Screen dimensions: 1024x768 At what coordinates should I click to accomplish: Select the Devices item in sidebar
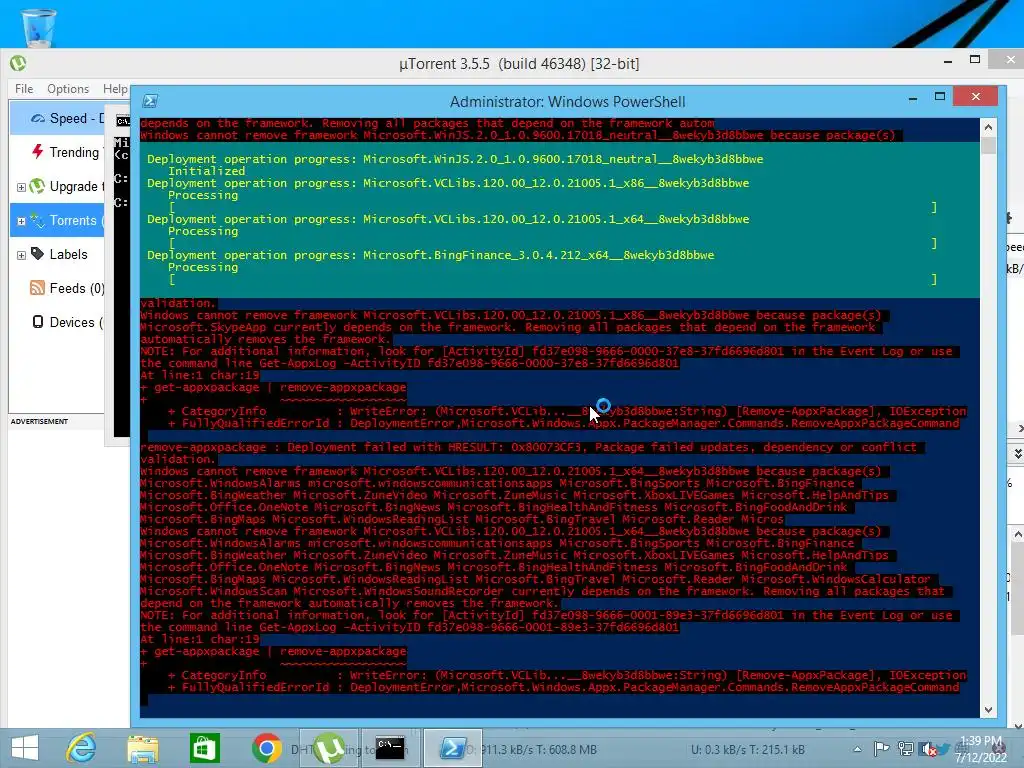57,322
